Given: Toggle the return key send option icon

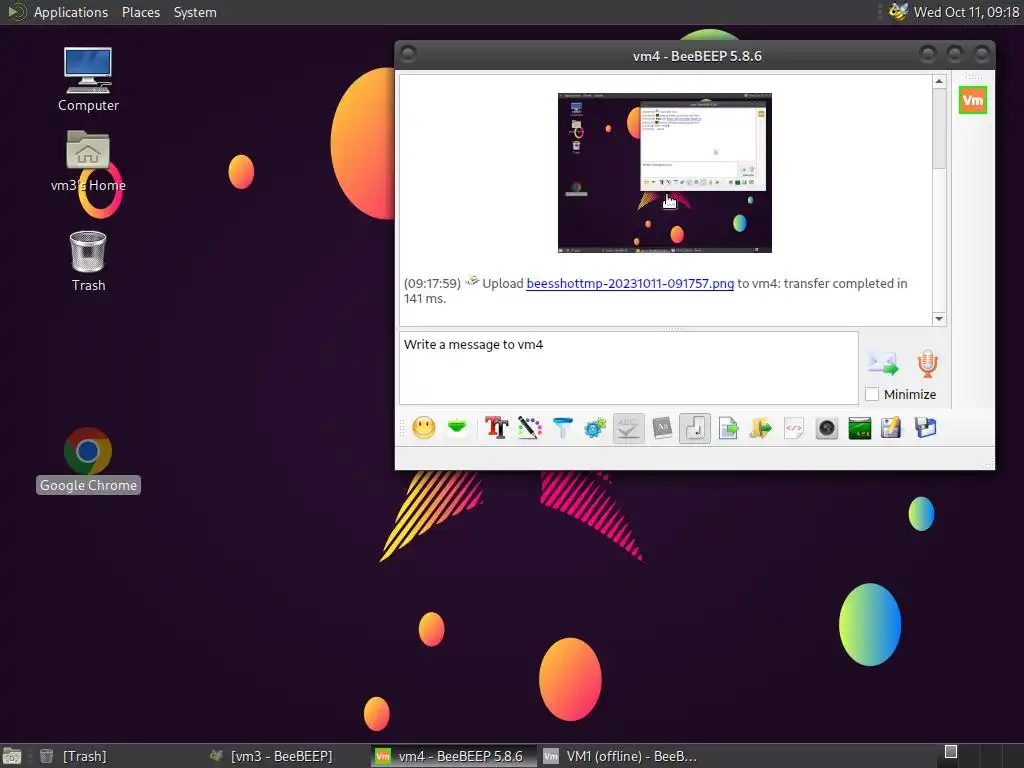Looking at the screenshot, I should click(695, 428).
